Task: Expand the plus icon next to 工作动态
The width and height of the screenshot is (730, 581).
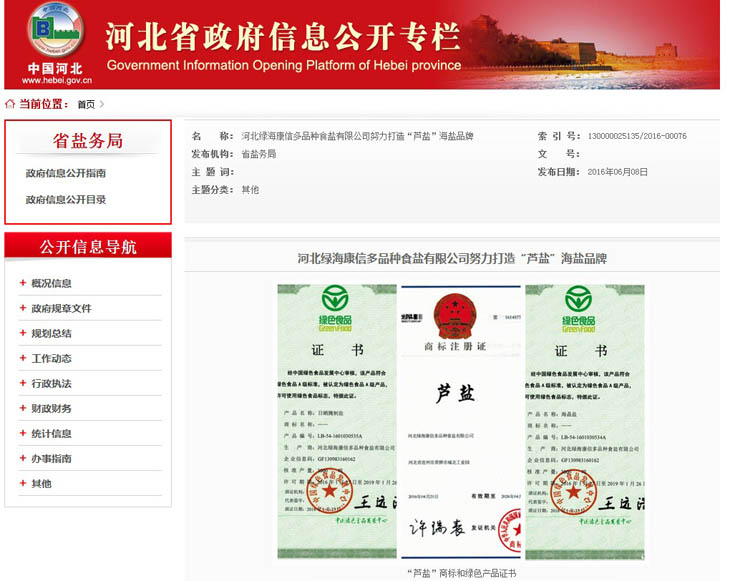Action: [x=23, y=358]
